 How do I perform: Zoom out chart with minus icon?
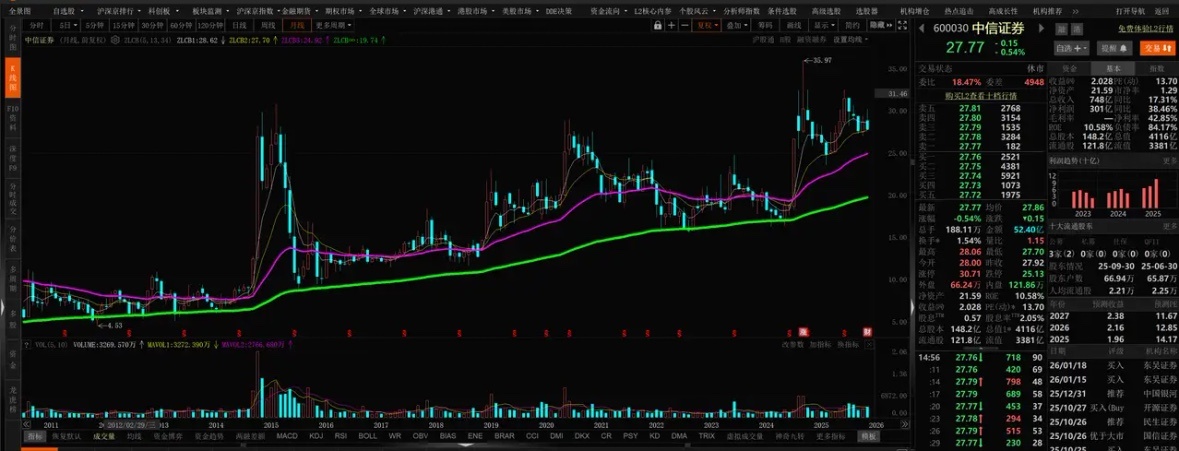(685, 25)
